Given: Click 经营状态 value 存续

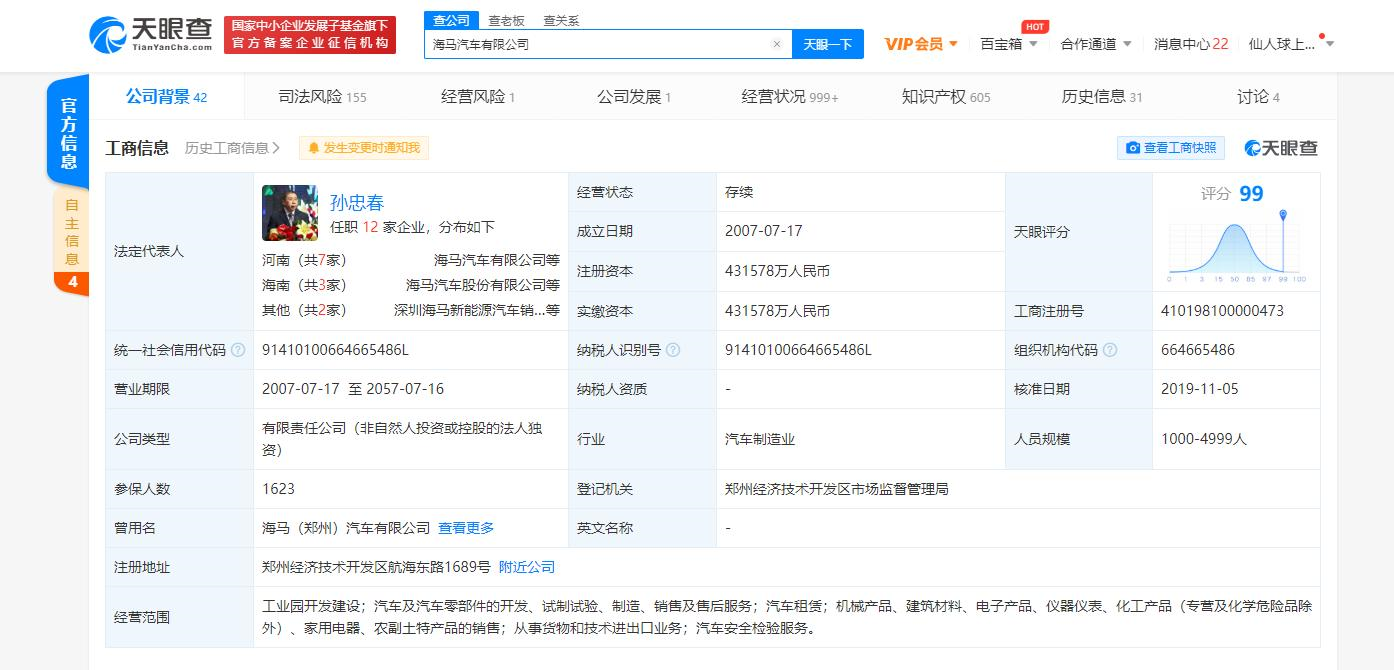Looking at the screenshot, I should point(739,192).
